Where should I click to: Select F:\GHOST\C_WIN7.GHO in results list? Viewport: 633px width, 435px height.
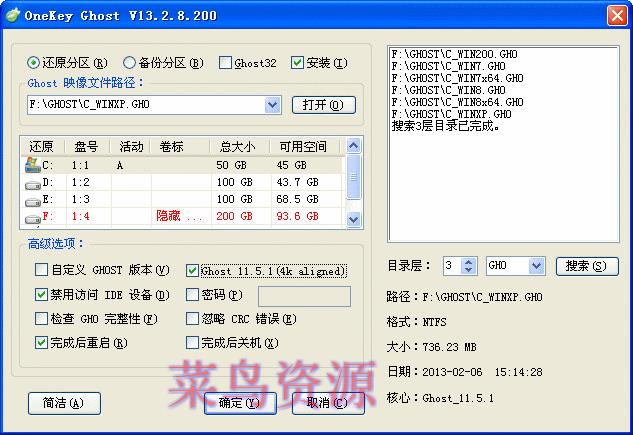coord(448,66)
